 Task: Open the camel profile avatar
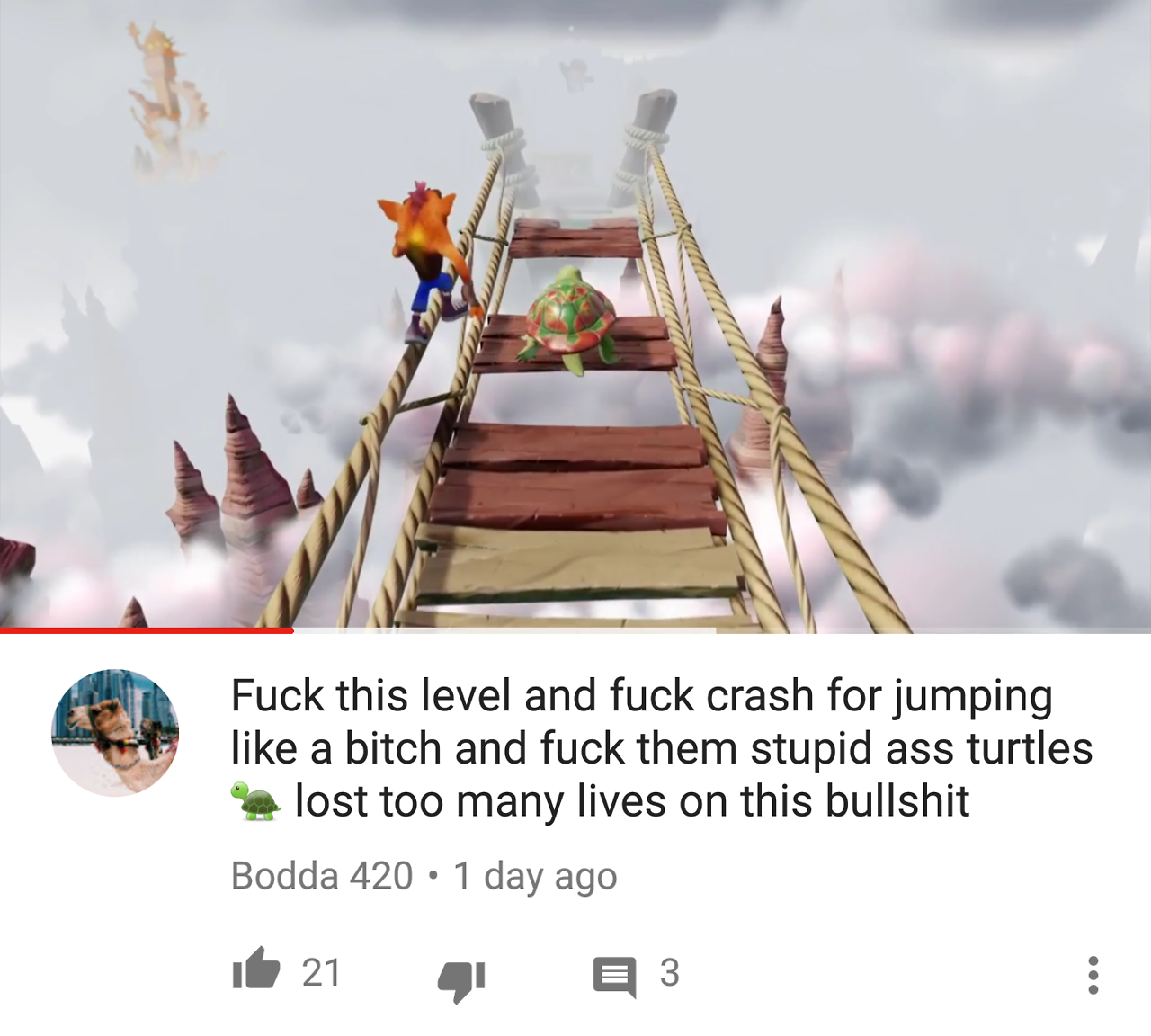click(115, 732)
